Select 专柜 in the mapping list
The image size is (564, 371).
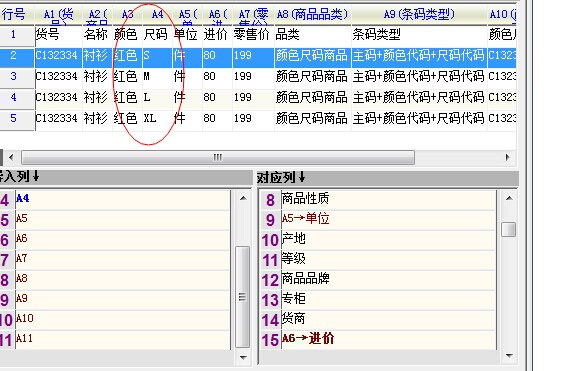coord(388,300)
